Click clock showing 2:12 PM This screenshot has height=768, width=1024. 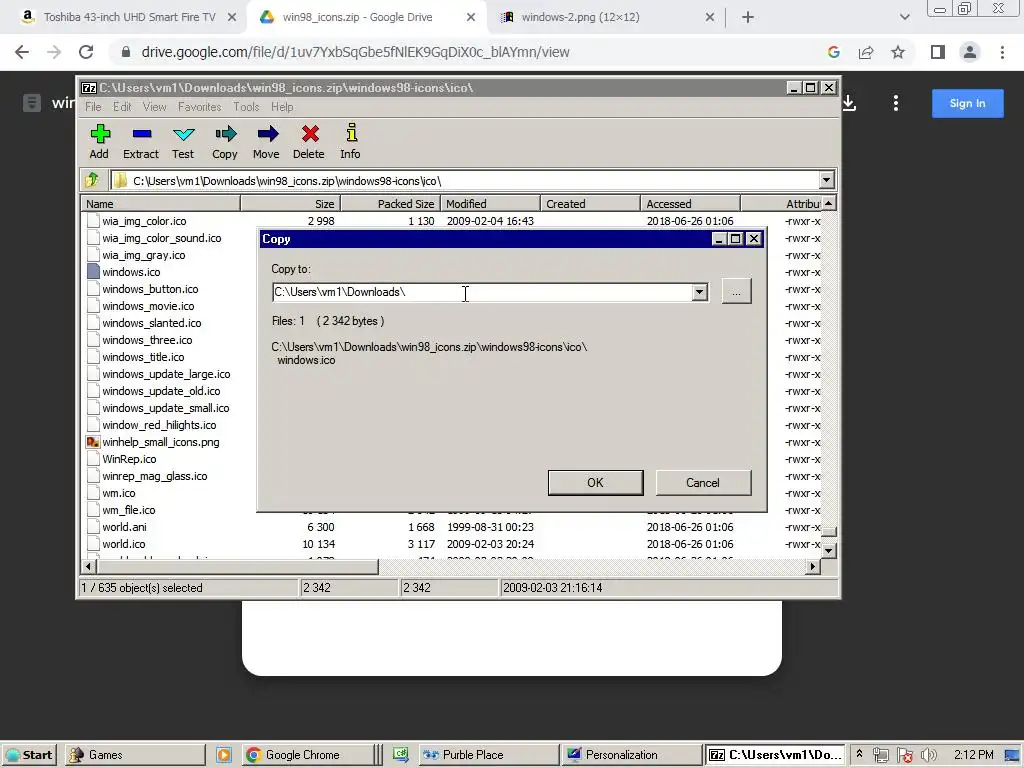(974, 755)
